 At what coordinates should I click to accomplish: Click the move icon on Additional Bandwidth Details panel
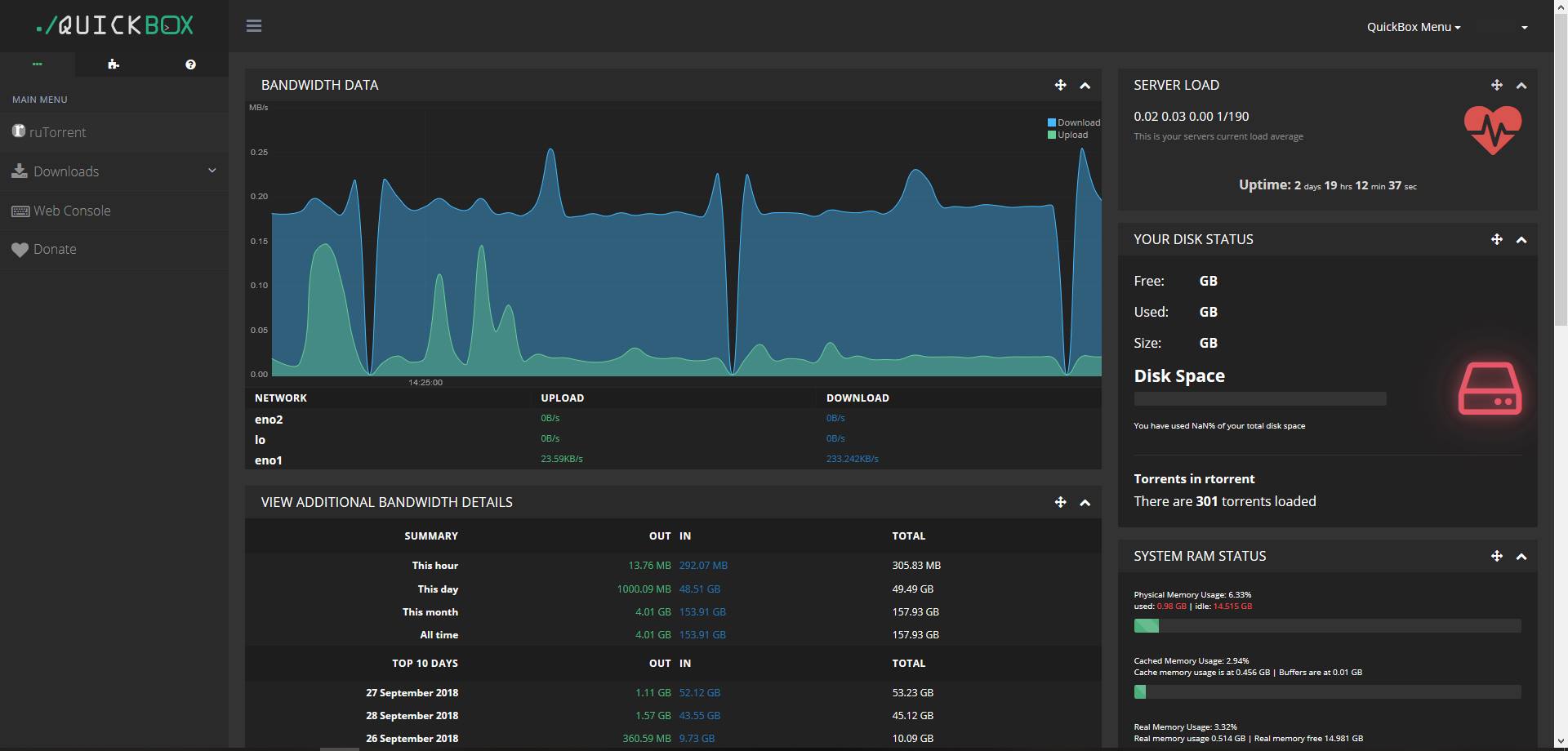pos(1060,502)
